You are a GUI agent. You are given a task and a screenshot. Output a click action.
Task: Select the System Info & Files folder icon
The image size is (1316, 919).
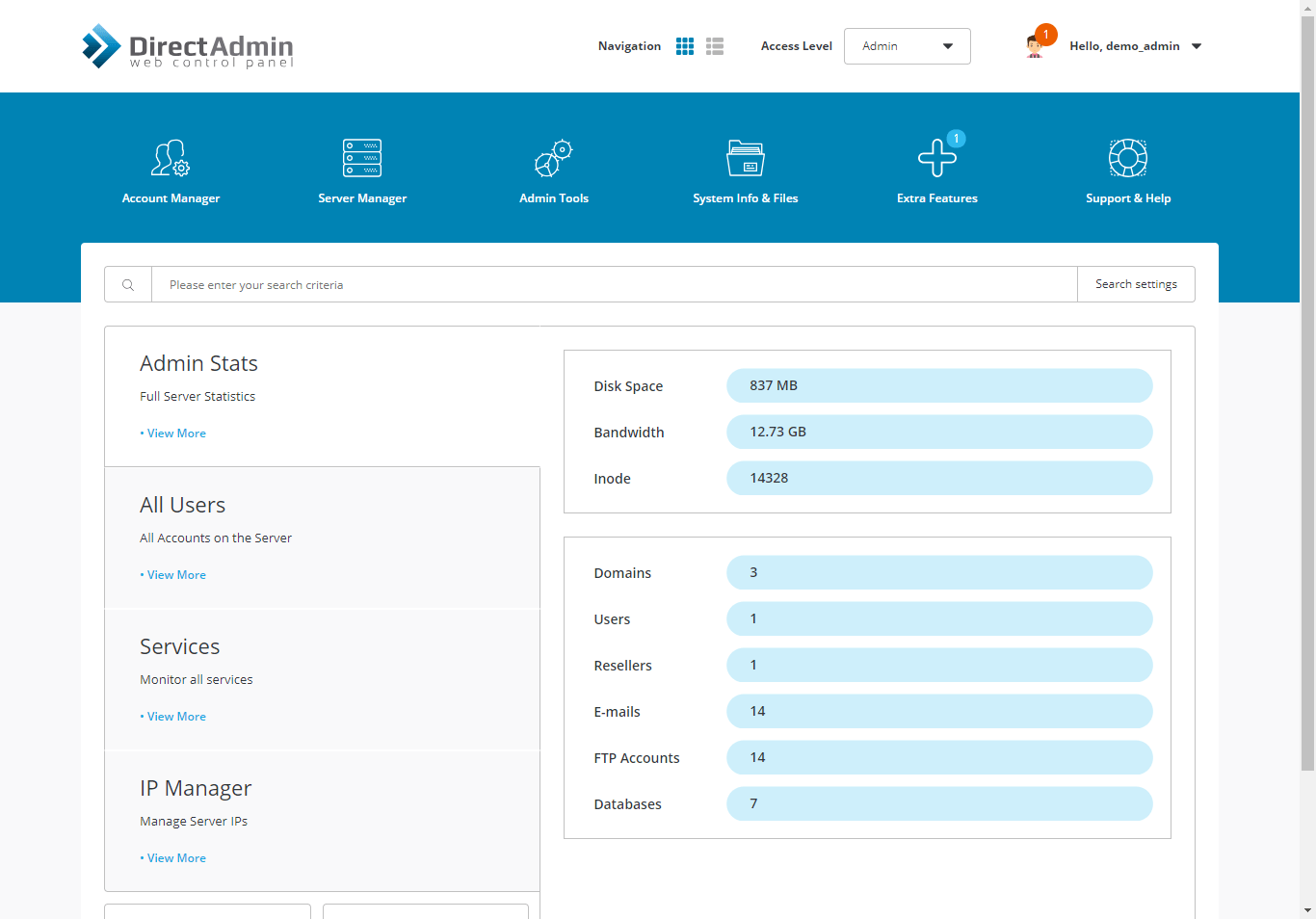745,158
